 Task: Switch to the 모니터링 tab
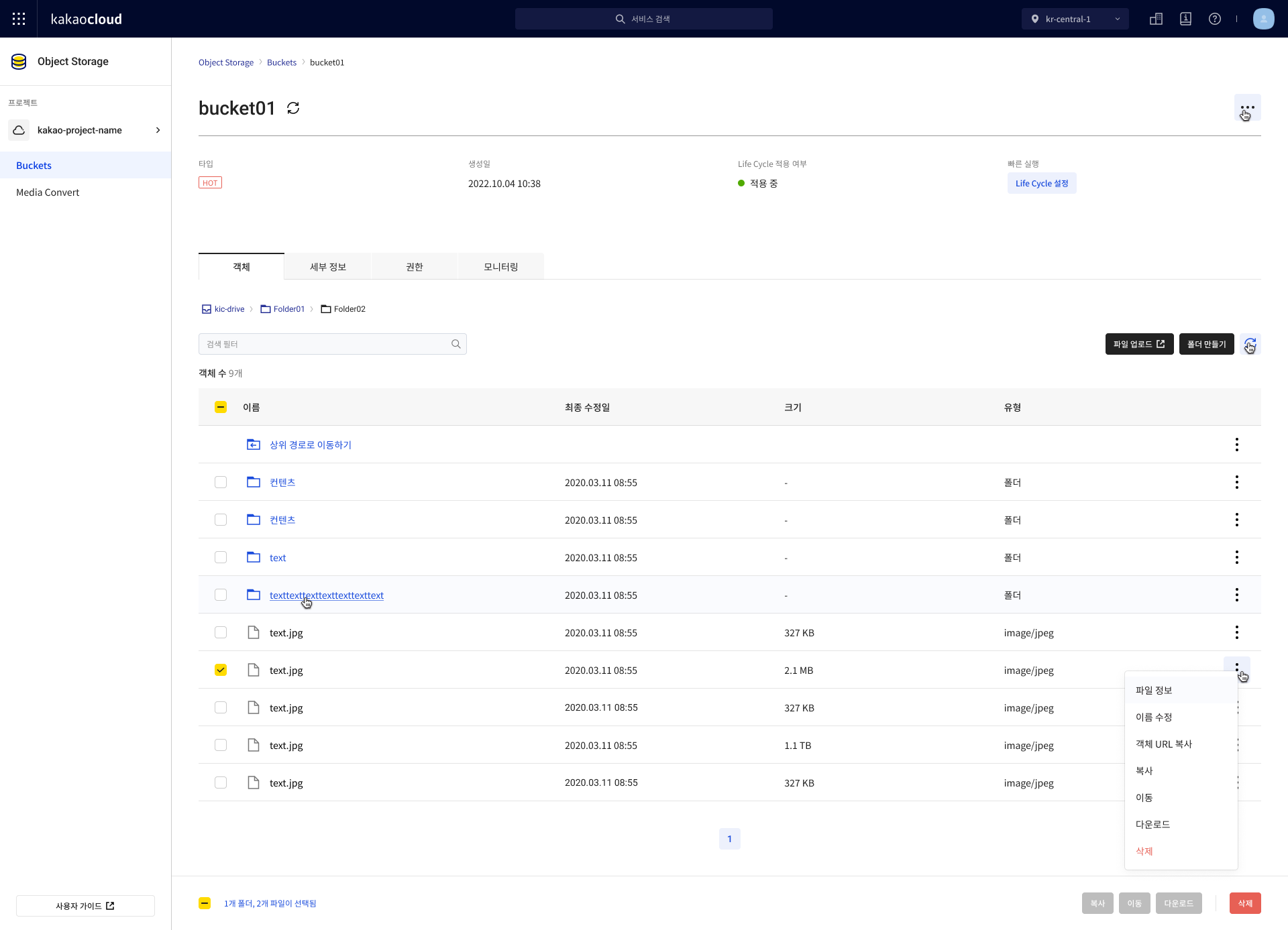pos(501,267)
